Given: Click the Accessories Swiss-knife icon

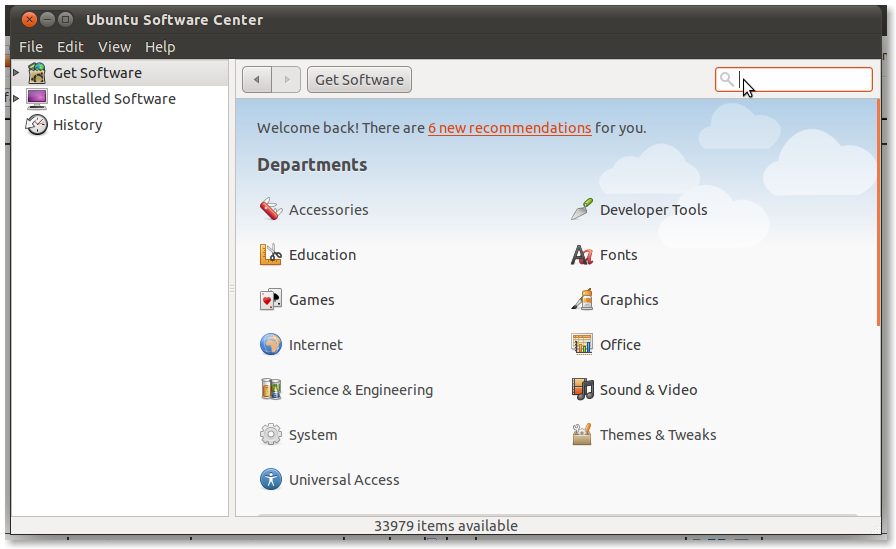Looking at the screenshot, I should (x=271, y=210).
